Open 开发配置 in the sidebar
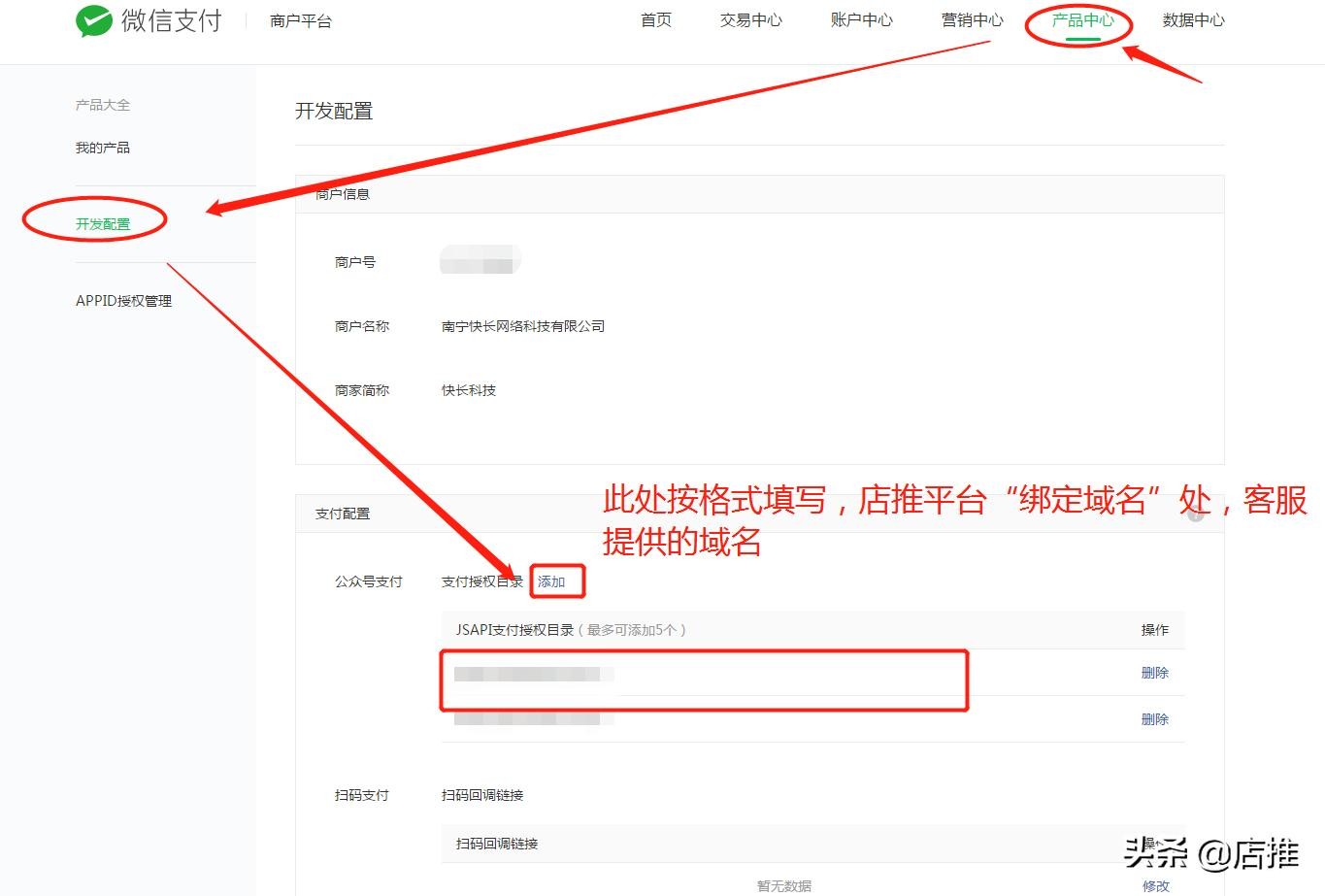This screenshot has height=896, width=1325. point(103,224)
